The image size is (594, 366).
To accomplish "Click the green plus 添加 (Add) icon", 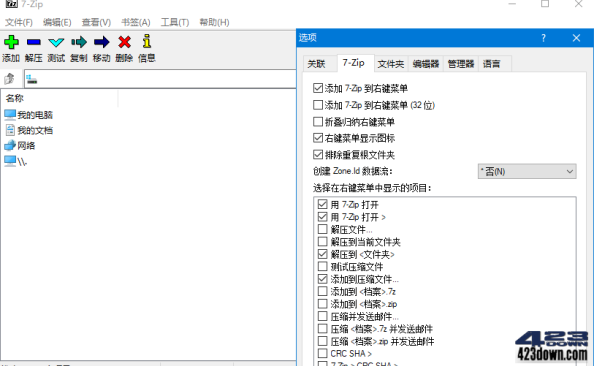I will 11,42.
